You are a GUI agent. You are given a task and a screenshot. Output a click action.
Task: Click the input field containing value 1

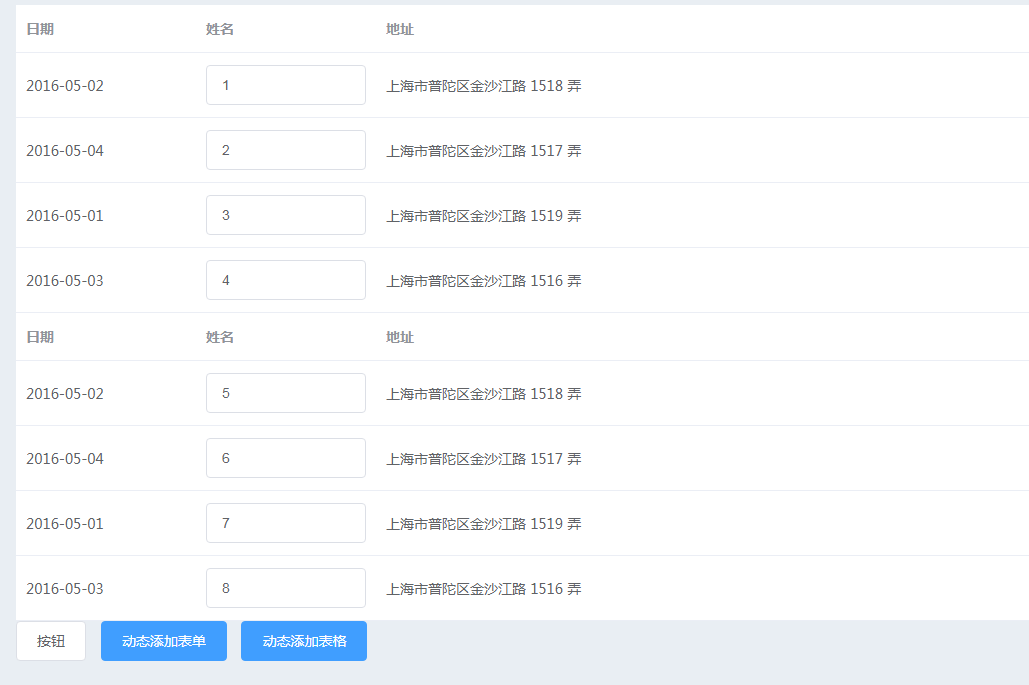[x=285, y=85]
